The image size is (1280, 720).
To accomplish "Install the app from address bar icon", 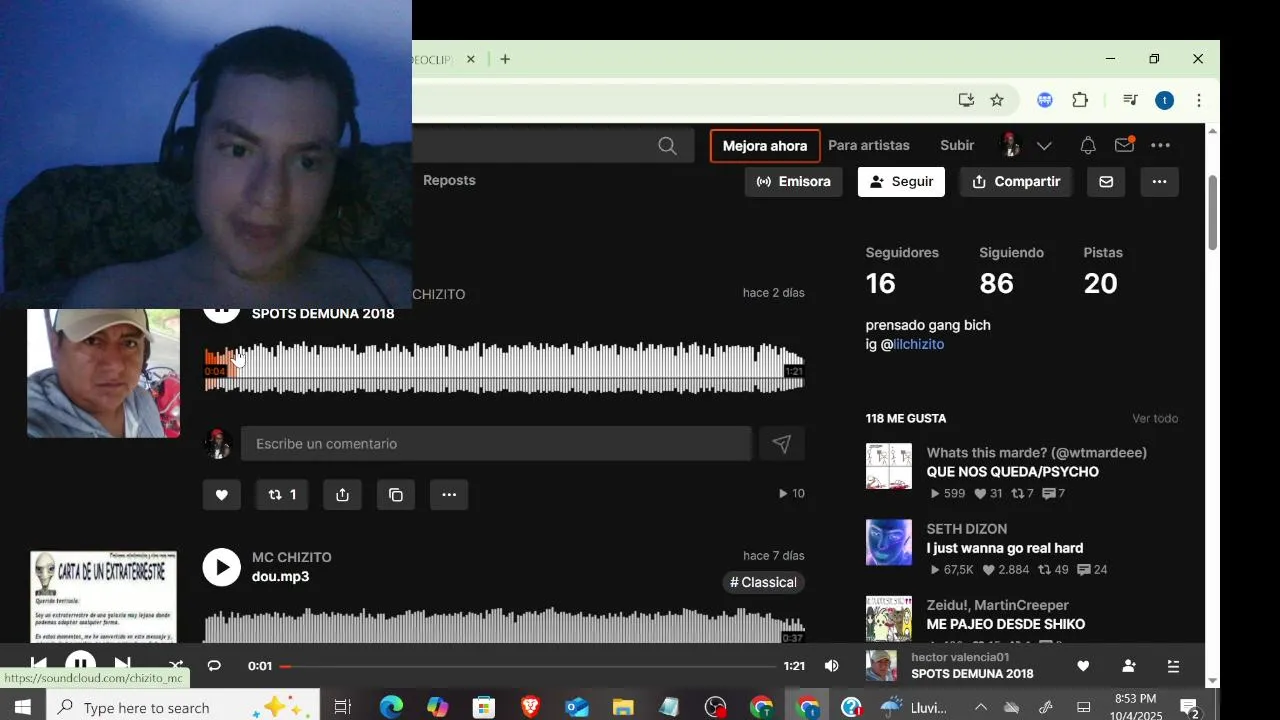I will (966, 100).
